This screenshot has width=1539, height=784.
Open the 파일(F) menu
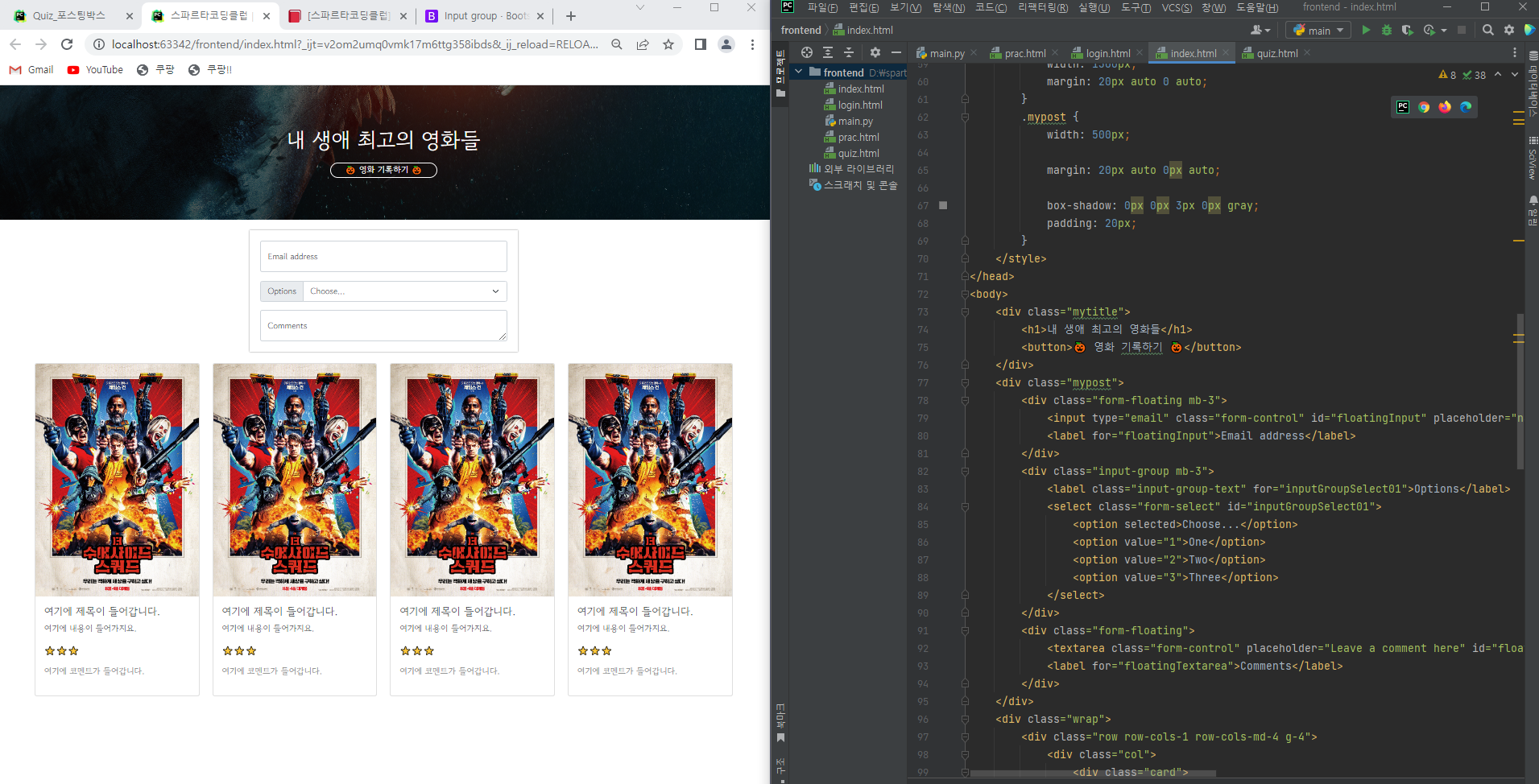tap(822, 7)
